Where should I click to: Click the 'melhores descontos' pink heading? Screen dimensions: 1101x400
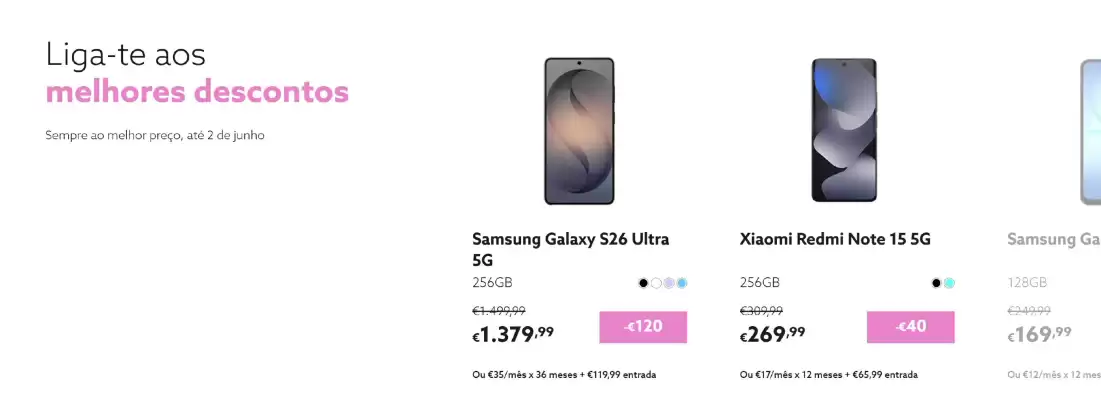(197, 92)
